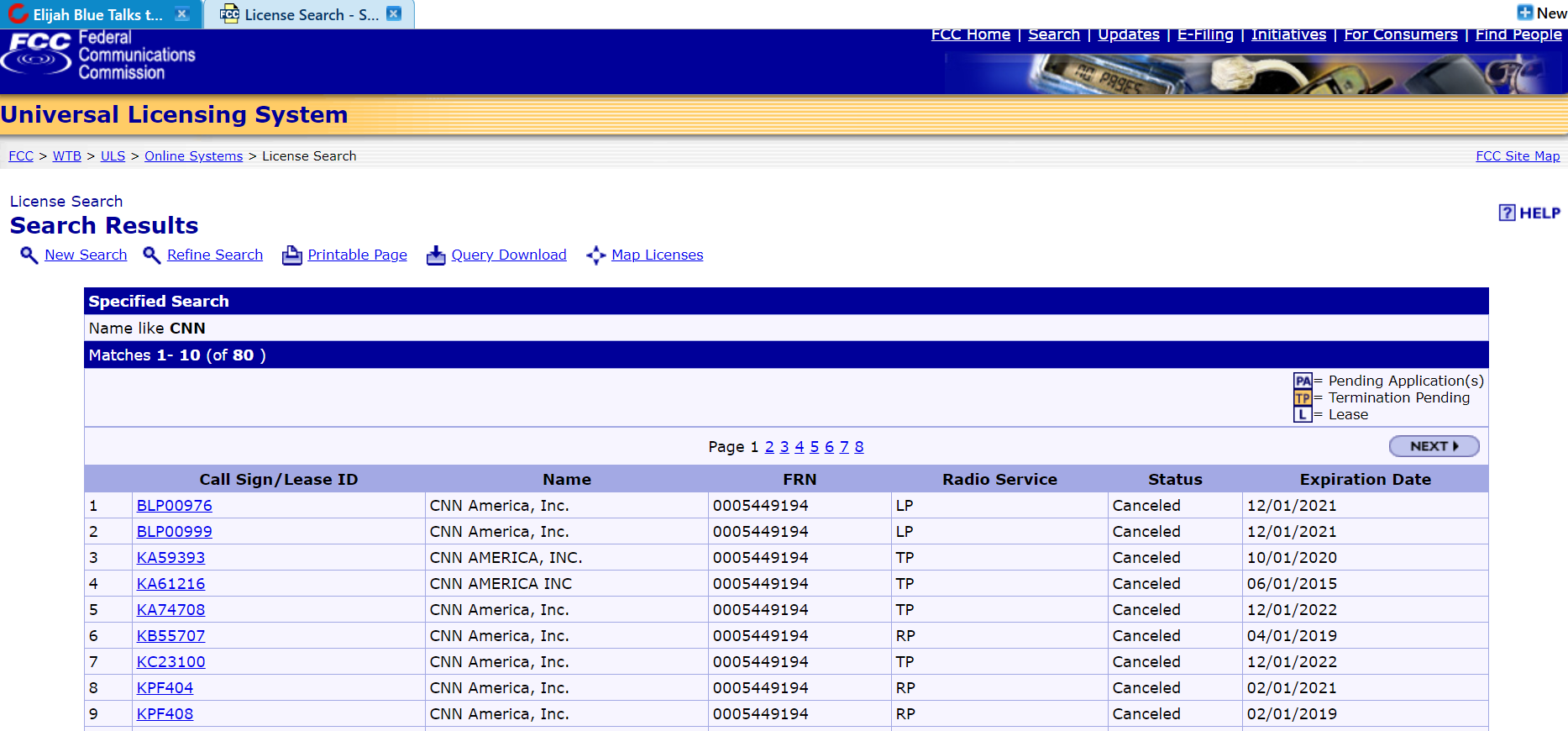The image size is (1568, 731).
Task: Click the expiration date 04/01/2019
Action: (1292, 636)
